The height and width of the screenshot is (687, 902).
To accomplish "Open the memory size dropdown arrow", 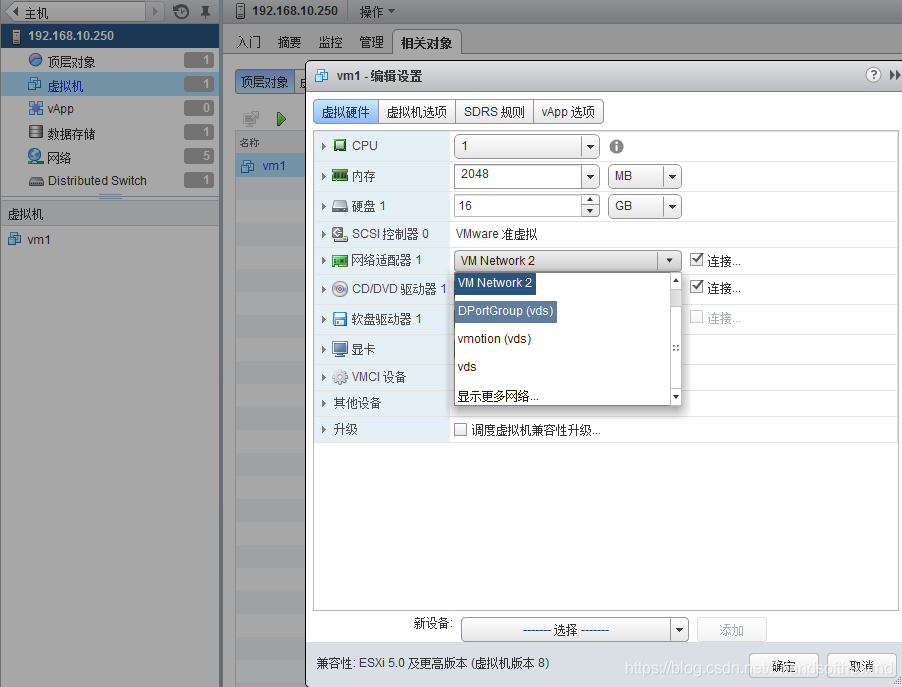I will pyautogui.click(x=590, y=177).
